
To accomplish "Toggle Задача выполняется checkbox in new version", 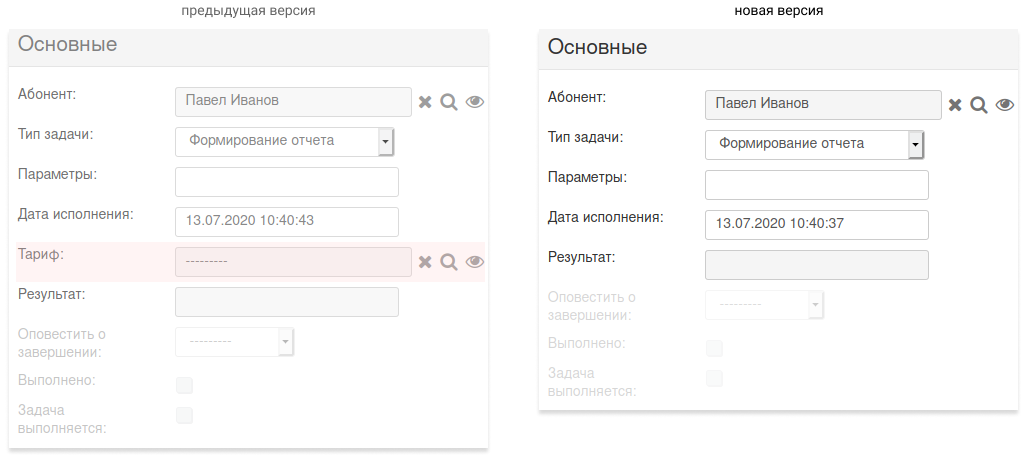I will click(715, 378).
